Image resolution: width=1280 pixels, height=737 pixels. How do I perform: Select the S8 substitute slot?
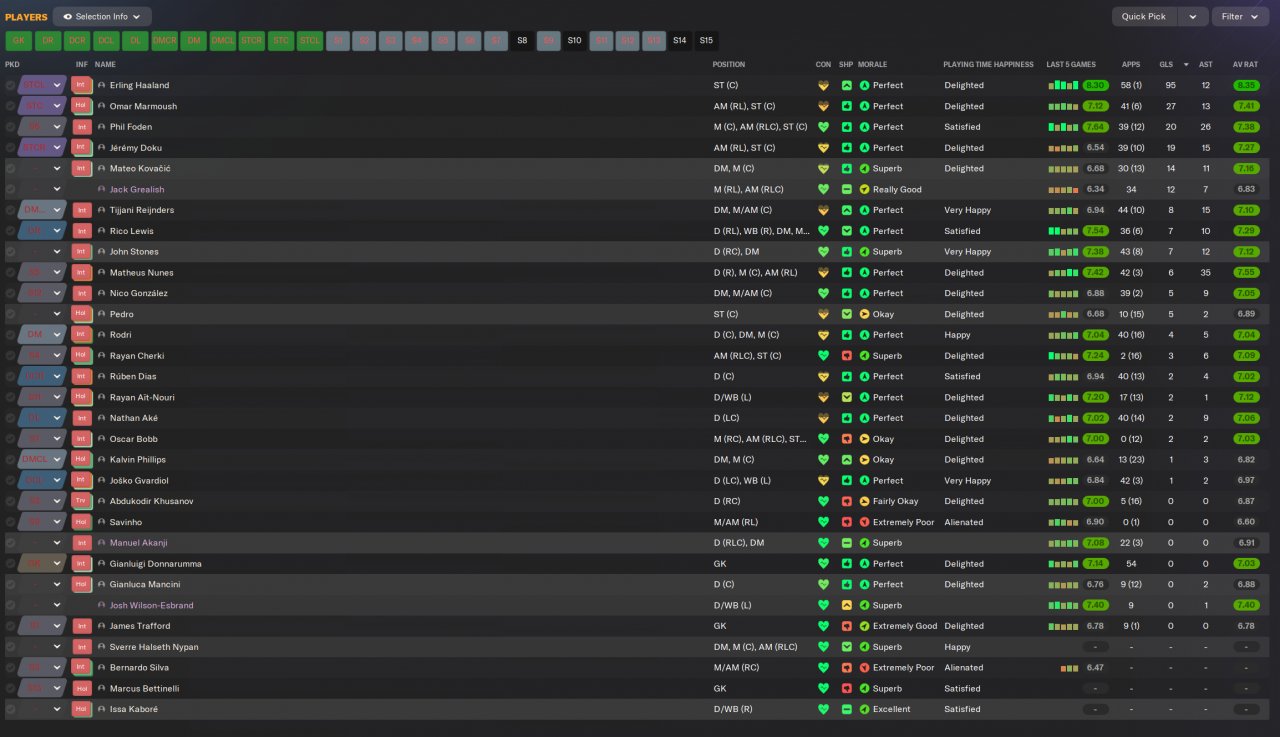(x=522, y=41)
